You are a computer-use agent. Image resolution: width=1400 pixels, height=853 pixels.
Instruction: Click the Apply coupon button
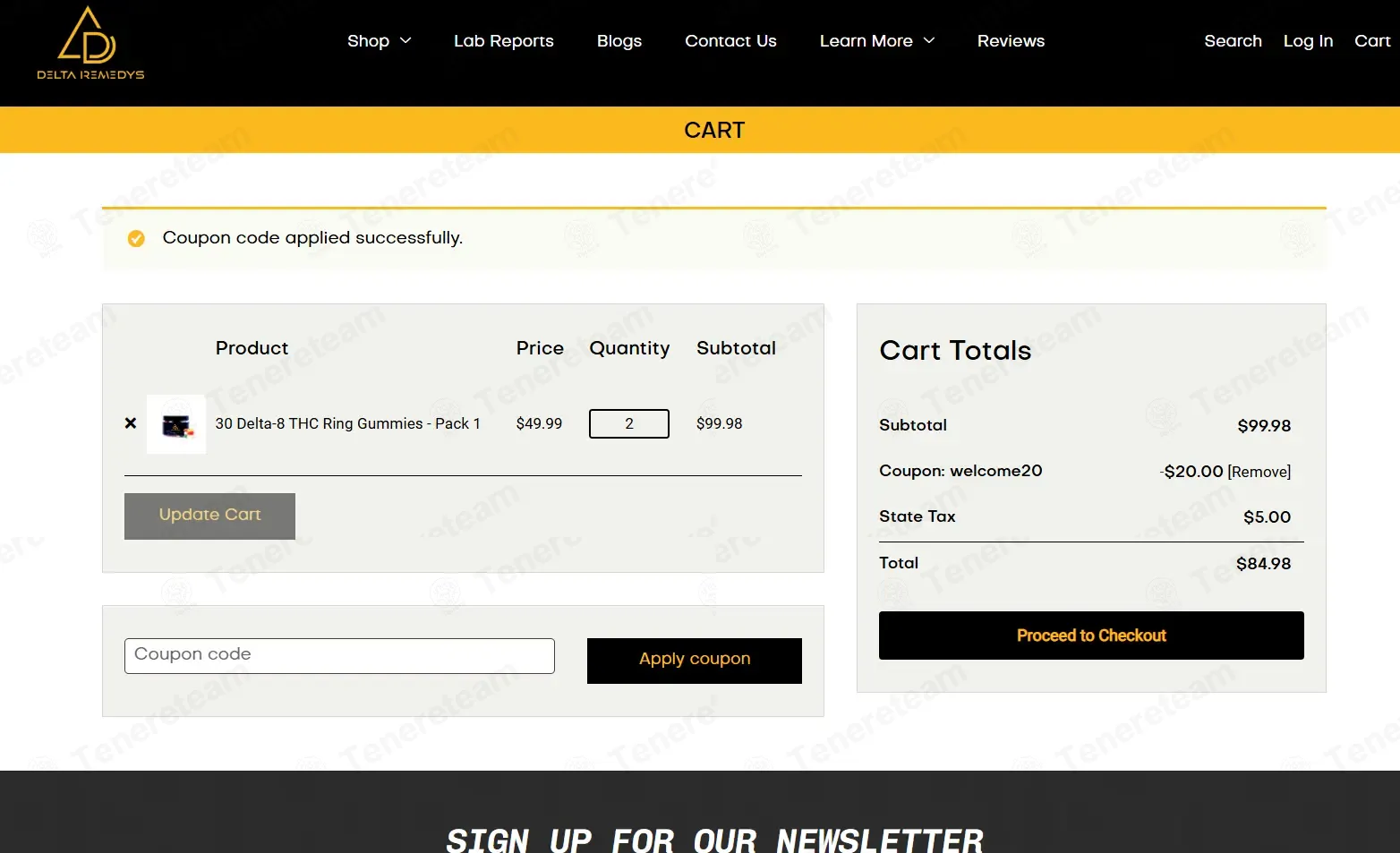click(x=695, y=661)
